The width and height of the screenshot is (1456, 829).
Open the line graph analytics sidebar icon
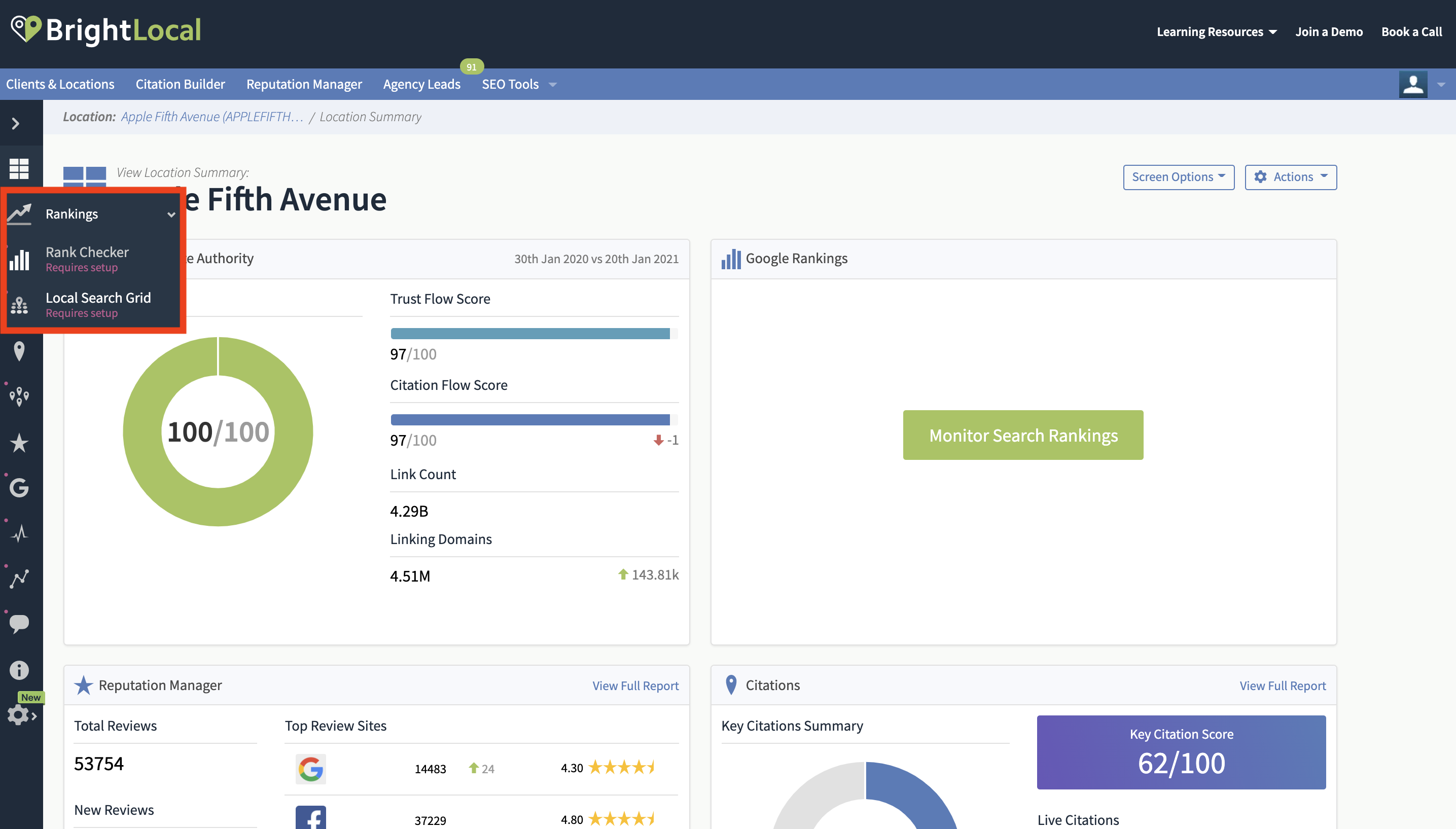(19, 579)
